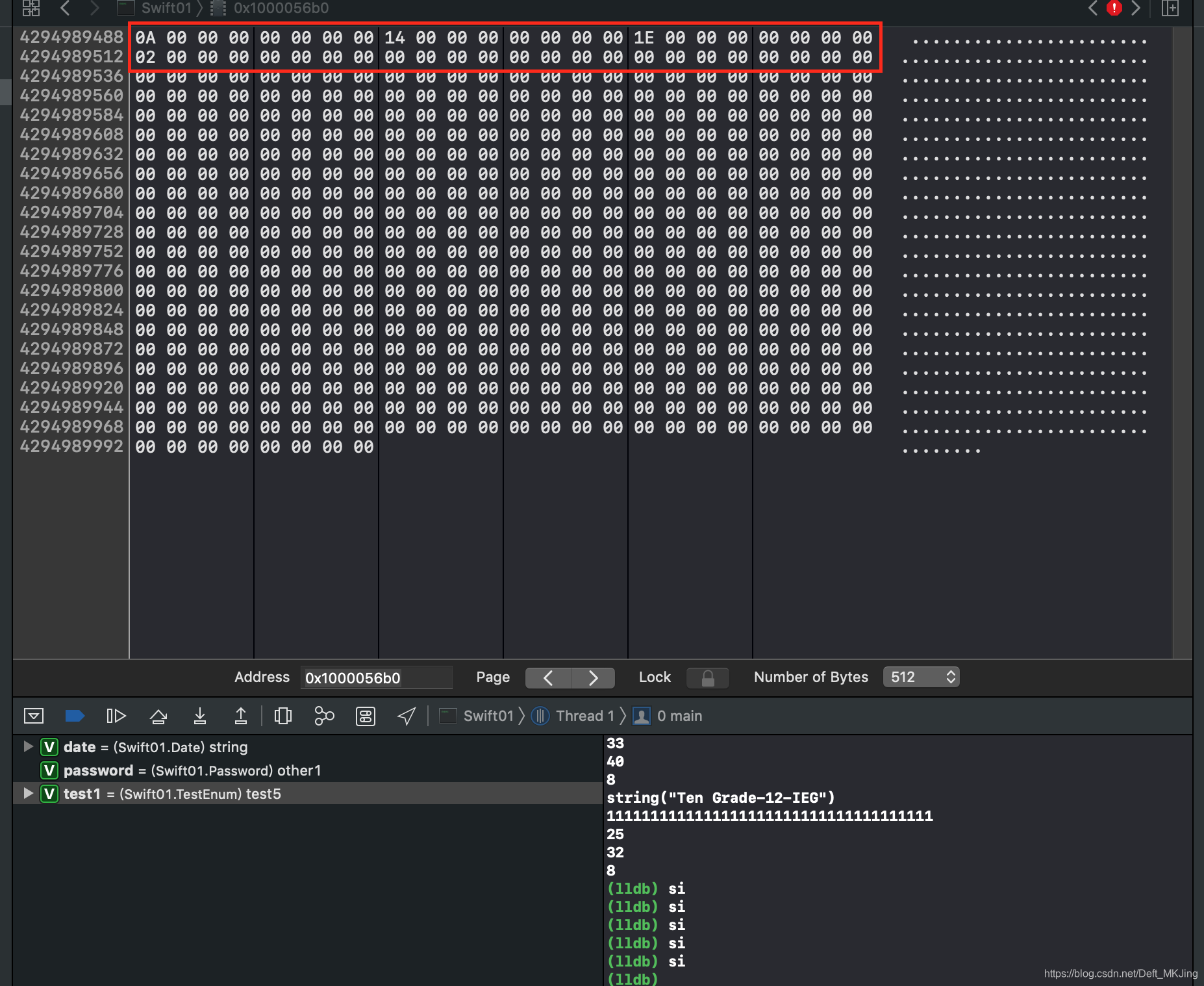This screenshot has height=986, width=1204.
Task: Select the date variable row
Action: point(308,747)
